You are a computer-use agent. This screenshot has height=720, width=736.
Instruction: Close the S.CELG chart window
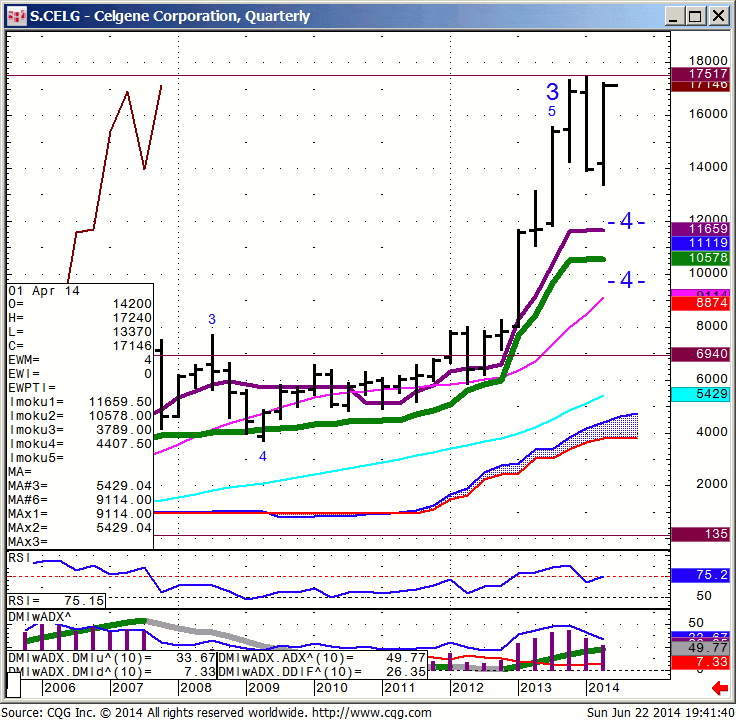pyautogui.click(x=718, y=16)
